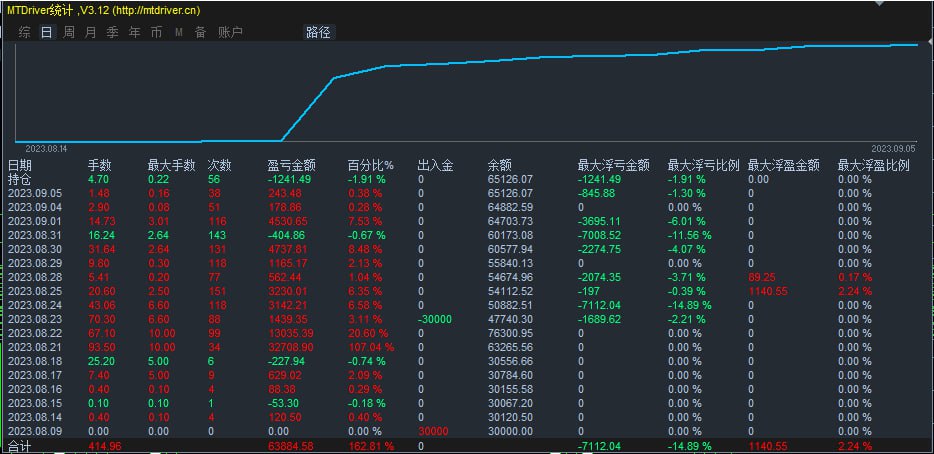Select the 持仓 open positions row label
This screenshot has height=454, width=934.
[20, 179]
